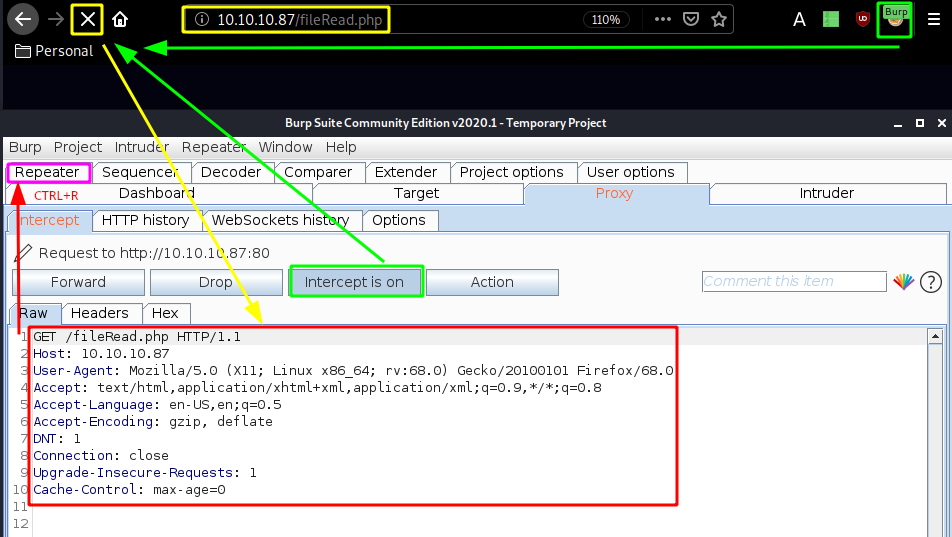Click the Accept-Encoding: gzip, deflate line
This screenshot has width=952, height=537.
pos(153,422)
